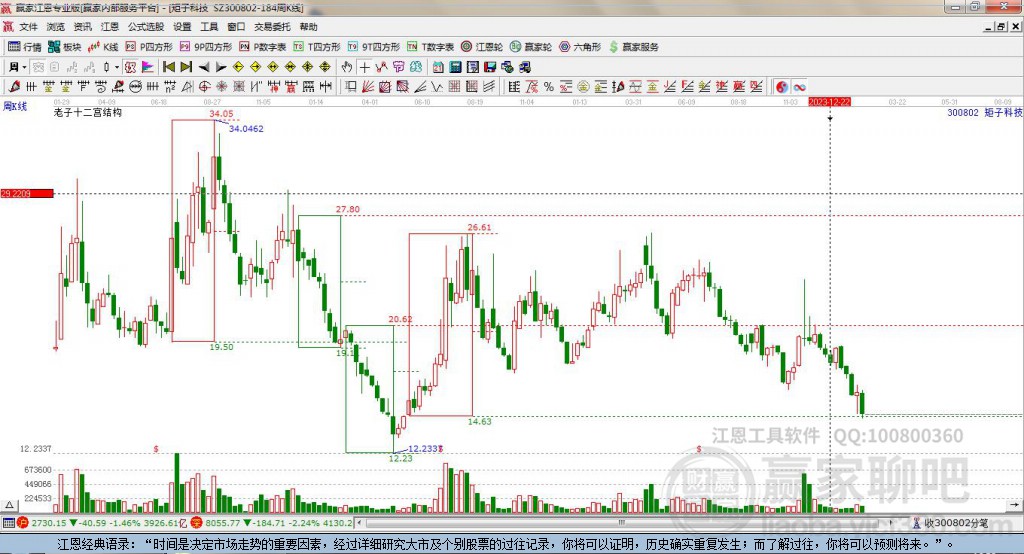Select the 2023-12-22 date marker
This screenshot has height=554, width=1024.
[x=829, y=102]
